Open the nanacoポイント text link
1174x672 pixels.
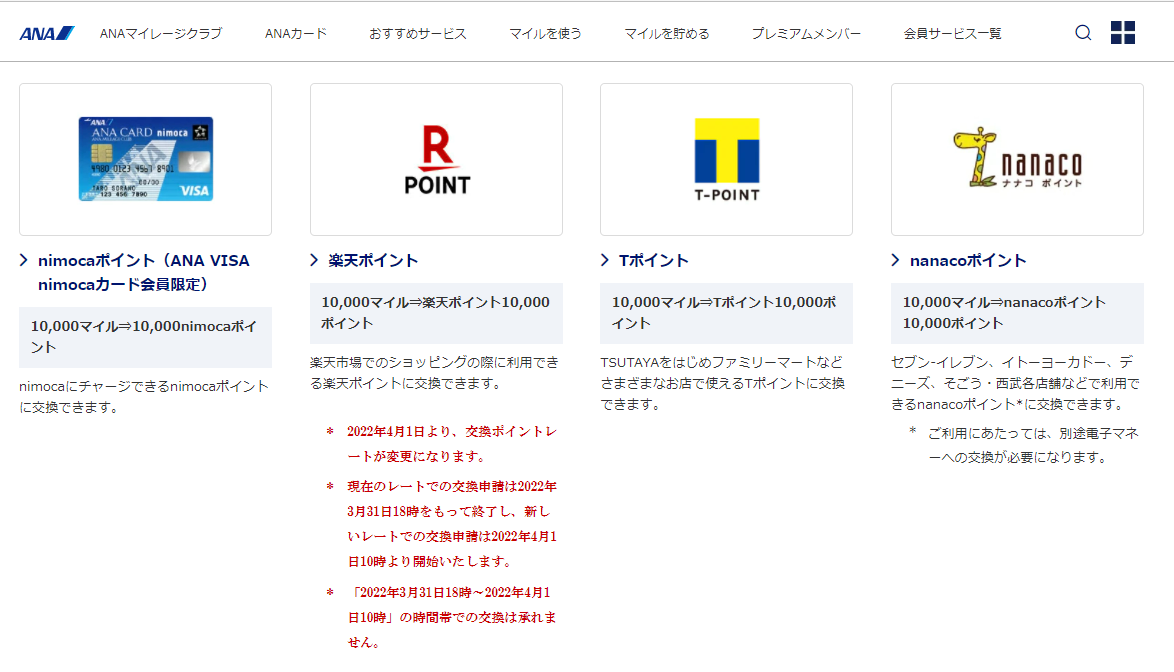click(x=968, y=260)
